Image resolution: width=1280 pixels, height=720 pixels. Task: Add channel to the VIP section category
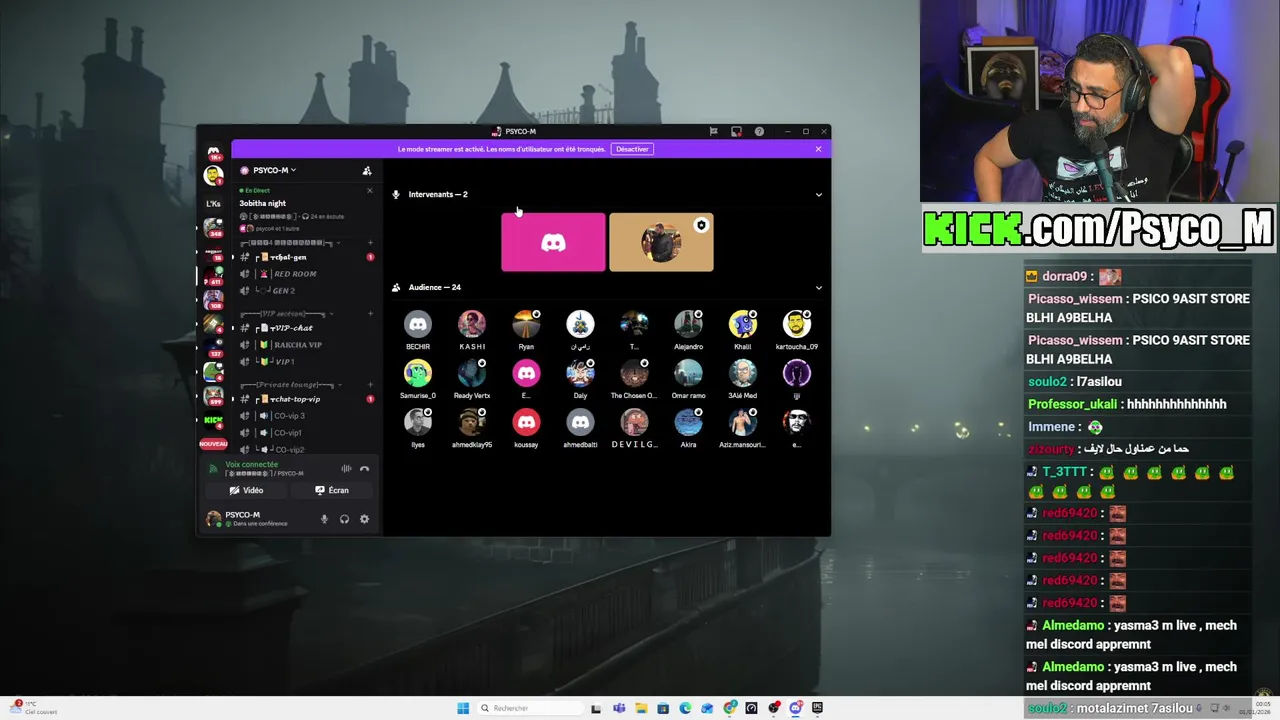click(x=370, y=313)
